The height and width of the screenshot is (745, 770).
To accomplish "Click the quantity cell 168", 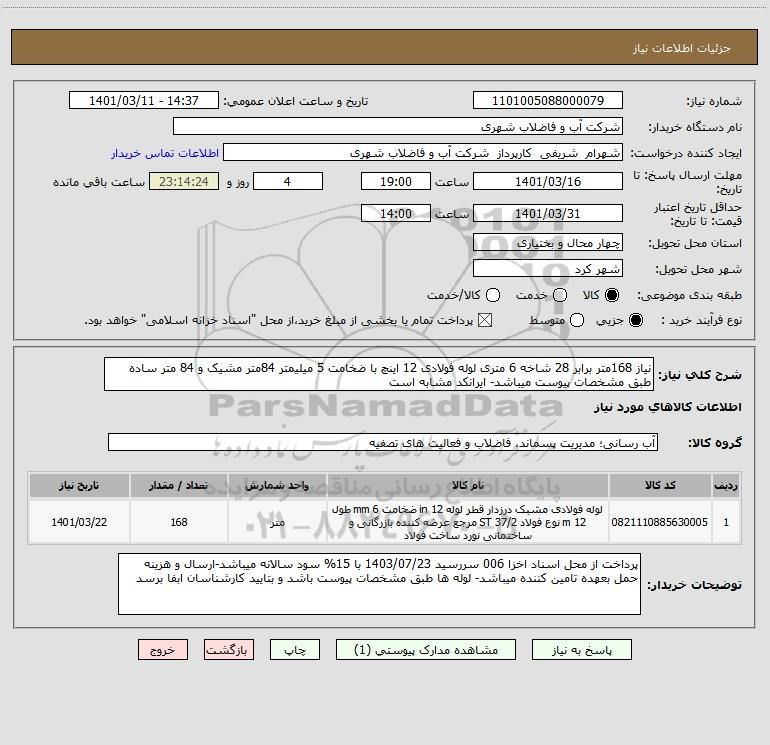I will 179,522.
